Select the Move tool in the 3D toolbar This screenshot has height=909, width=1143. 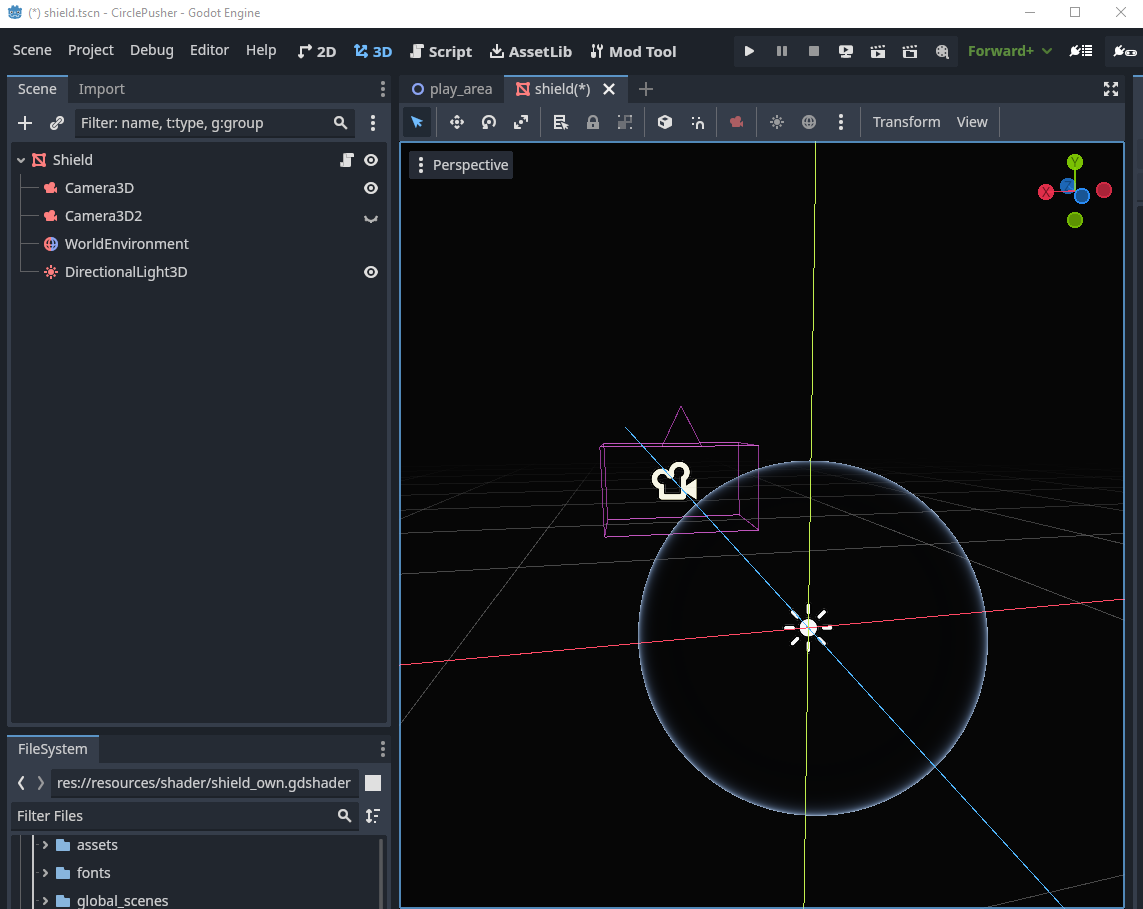coord(456,121)
